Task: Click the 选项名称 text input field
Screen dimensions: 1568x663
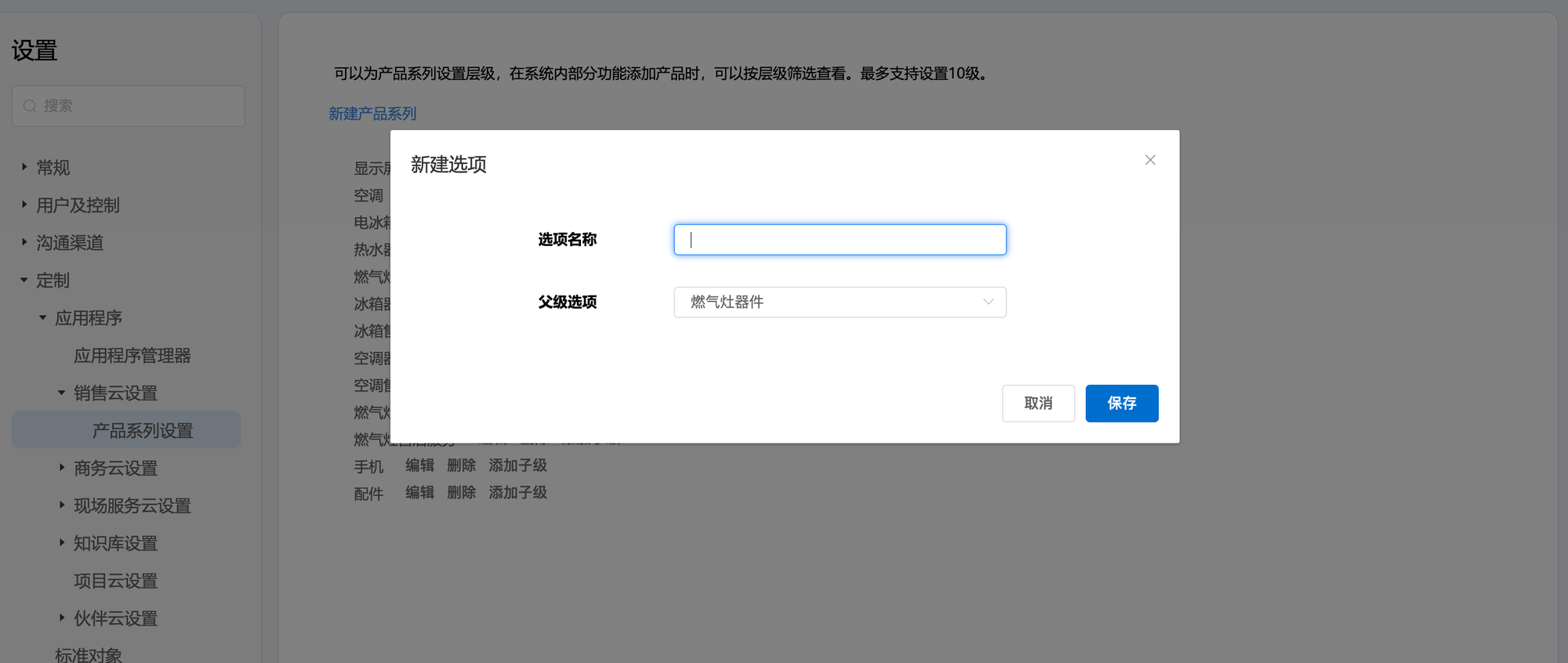Action: [x=840, y=240]
